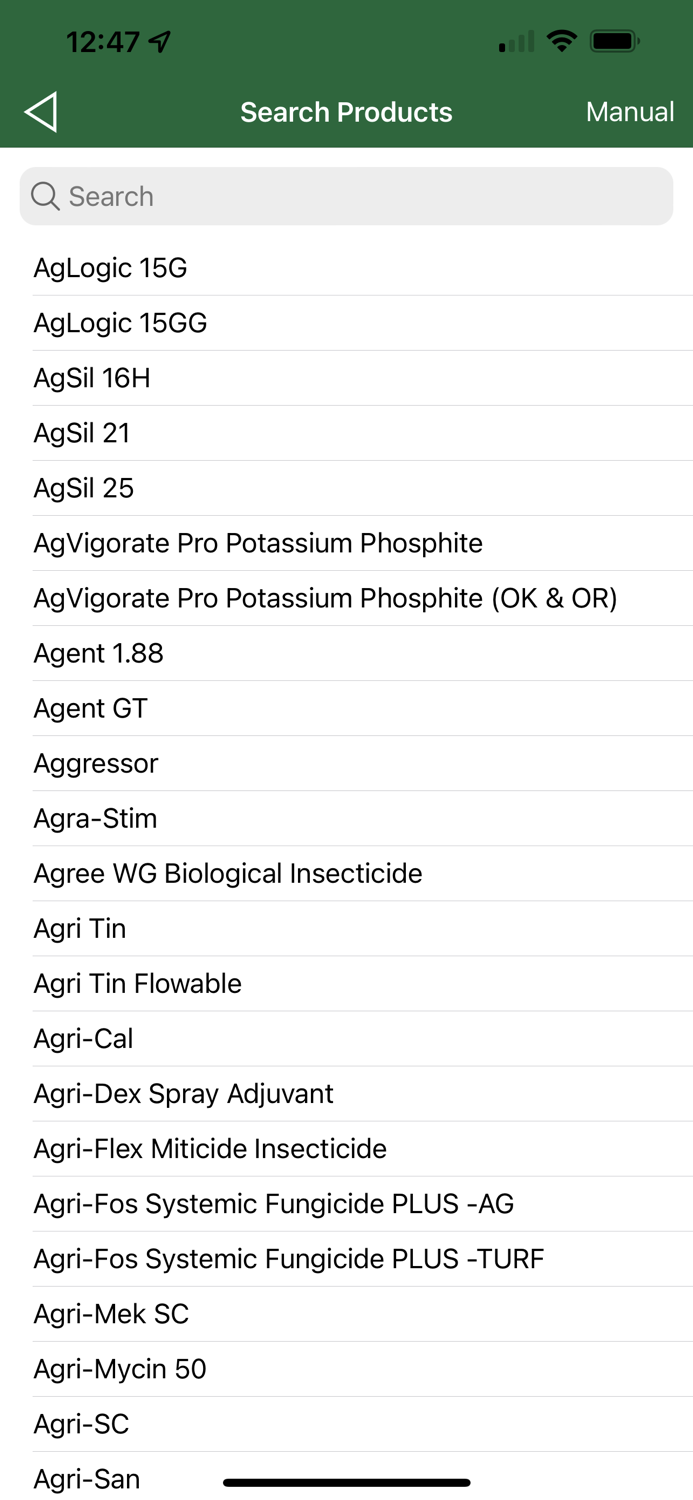Tap the magnifying glass search icon
The width and height of the screenshot is (693, 1500).
(x=45, y=196)
